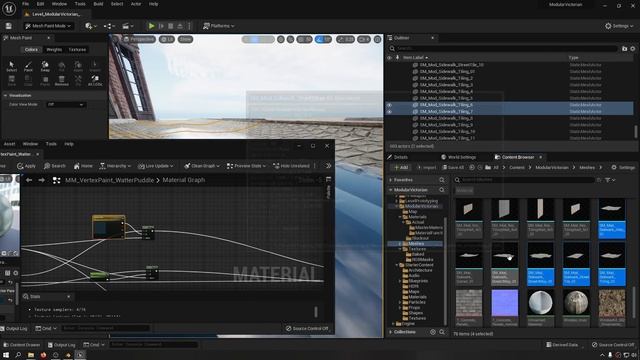Screen dimensions: 640x360
Task: Open the Hierarchy dropdown
Action: (115, 166)
